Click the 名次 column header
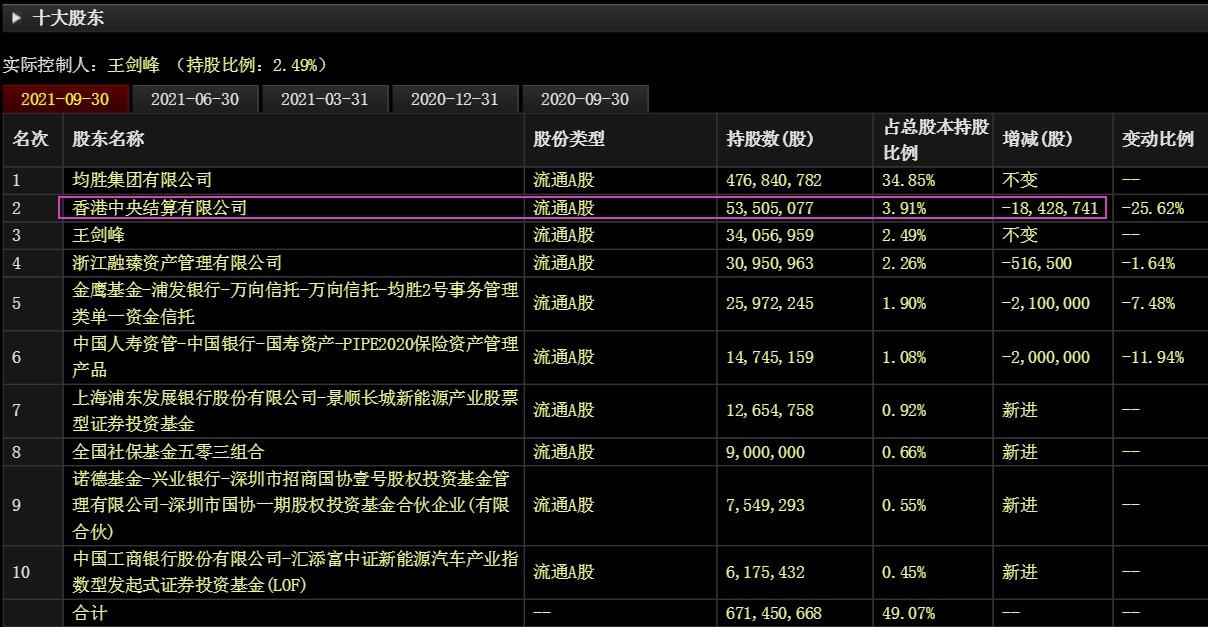The height and width of the screenshot is (627, 1208). (x=30, y=140)
